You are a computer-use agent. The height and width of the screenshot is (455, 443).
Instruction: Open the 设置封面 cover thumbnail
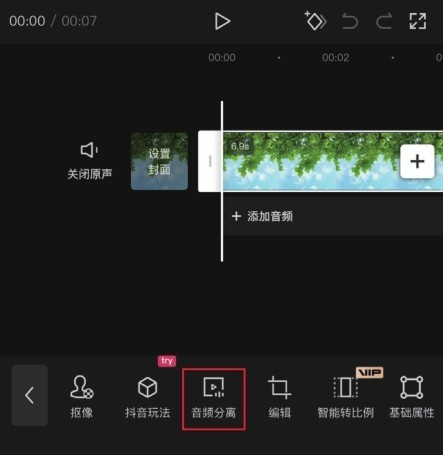click(x=159, y=161)
